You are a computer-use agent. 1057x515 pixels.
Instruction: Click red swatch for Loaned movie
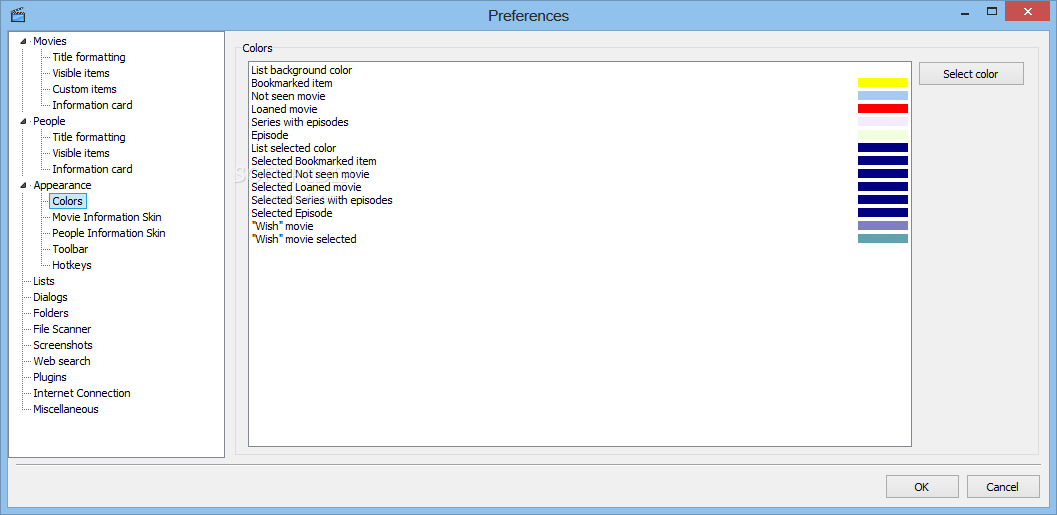click(x=882, y=109)
